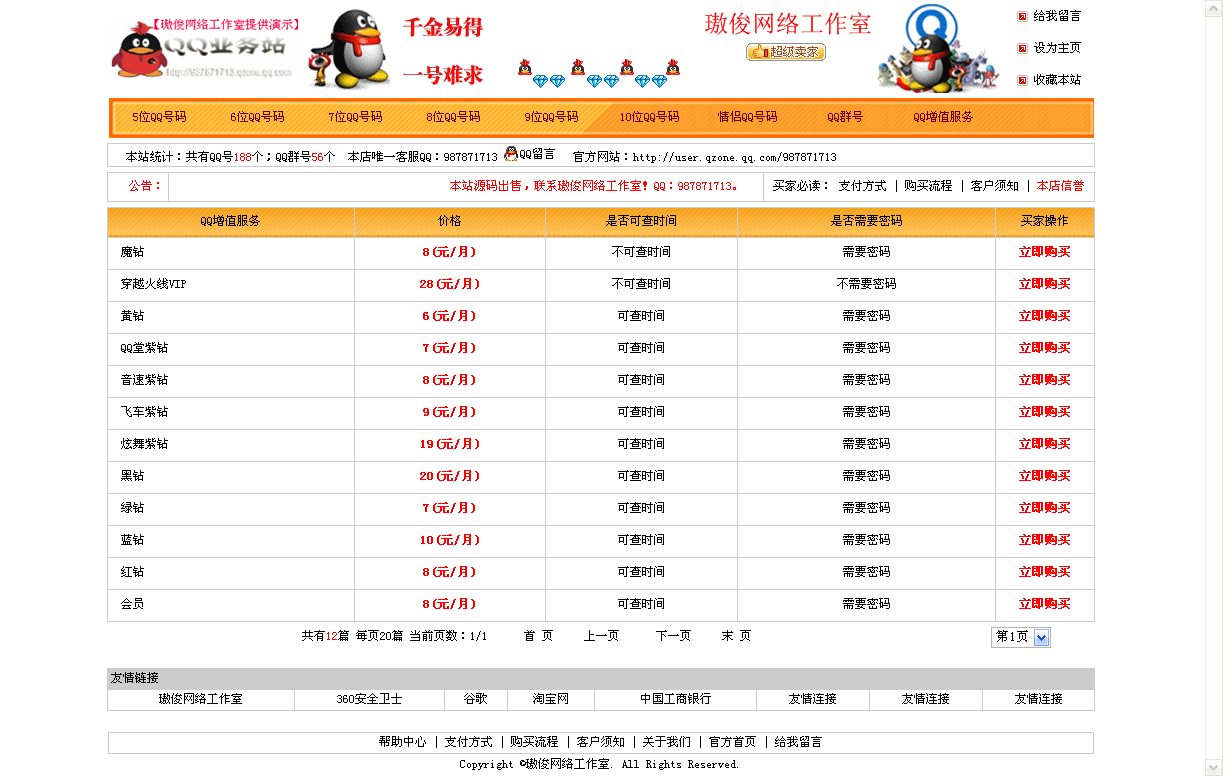Click 立即购买 for QQ堂紫钻
Screen dimensions: 1224x776
(1044, 348)
